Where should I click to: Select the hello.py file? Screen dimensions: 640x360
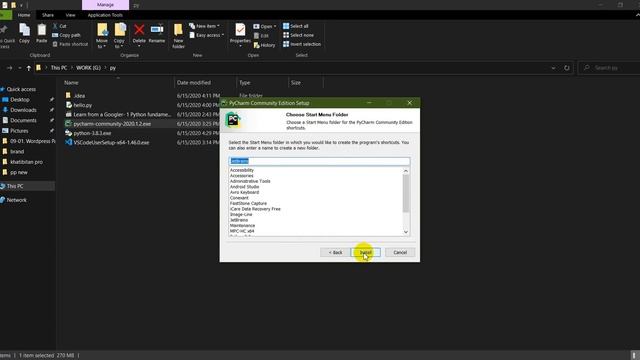click(x=83, y=105)
